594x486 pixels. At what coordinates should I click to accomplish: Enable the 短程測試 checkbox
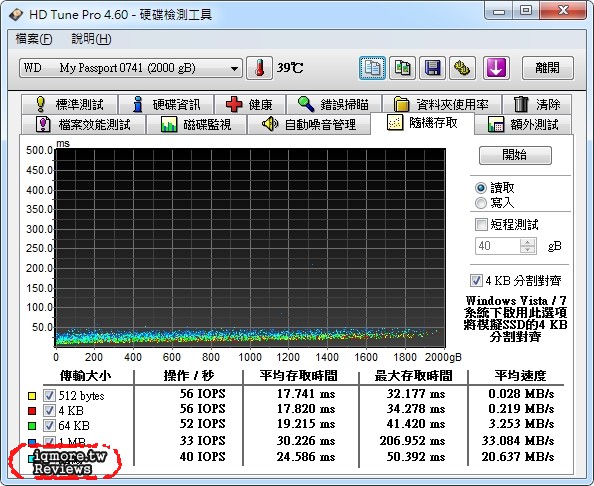coord(481,224)
